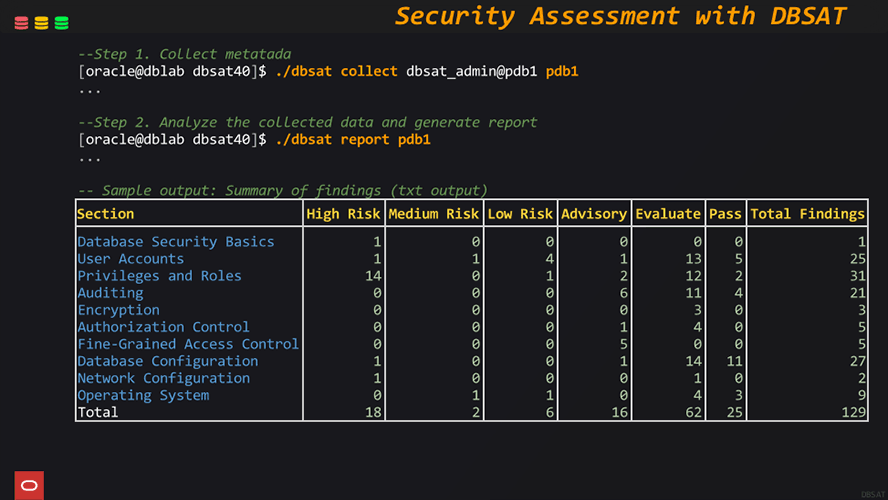Click the red Oracle logo
This screenshot has width=888, height=500.
(x=29, y=485)
